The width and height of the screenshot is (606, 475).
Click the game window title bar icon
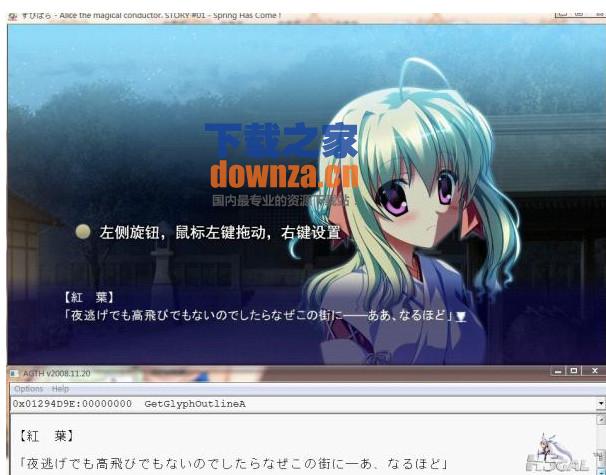13,16
